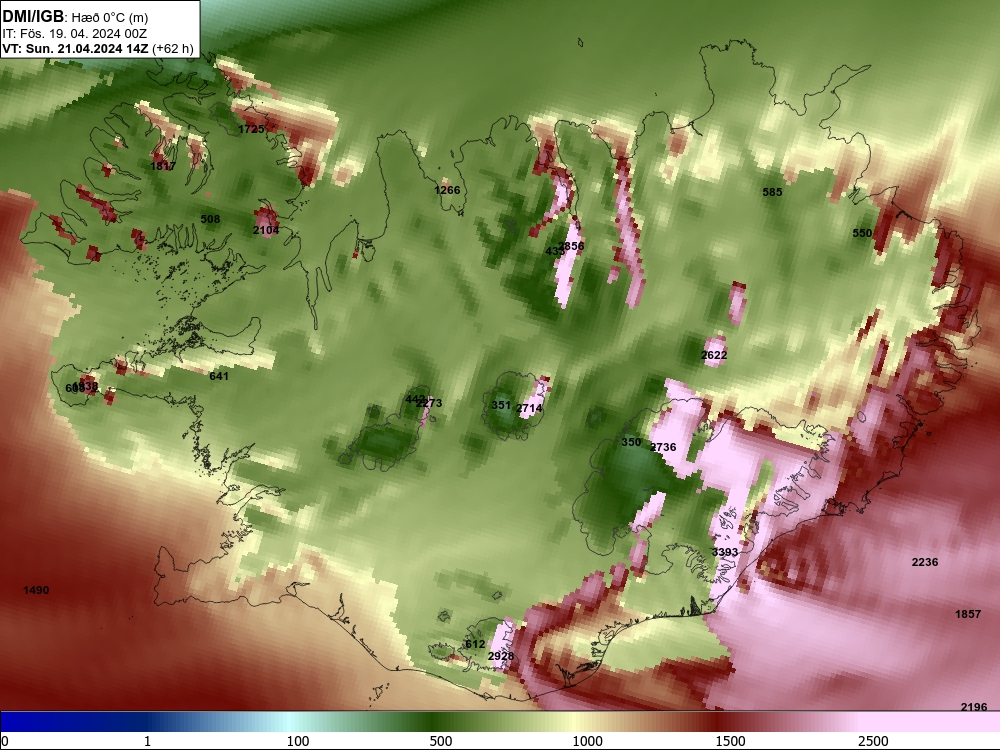Viewport: 1000px width, 750px height.
Task: Click the 550 height value on the map
Action: point(862,233)
